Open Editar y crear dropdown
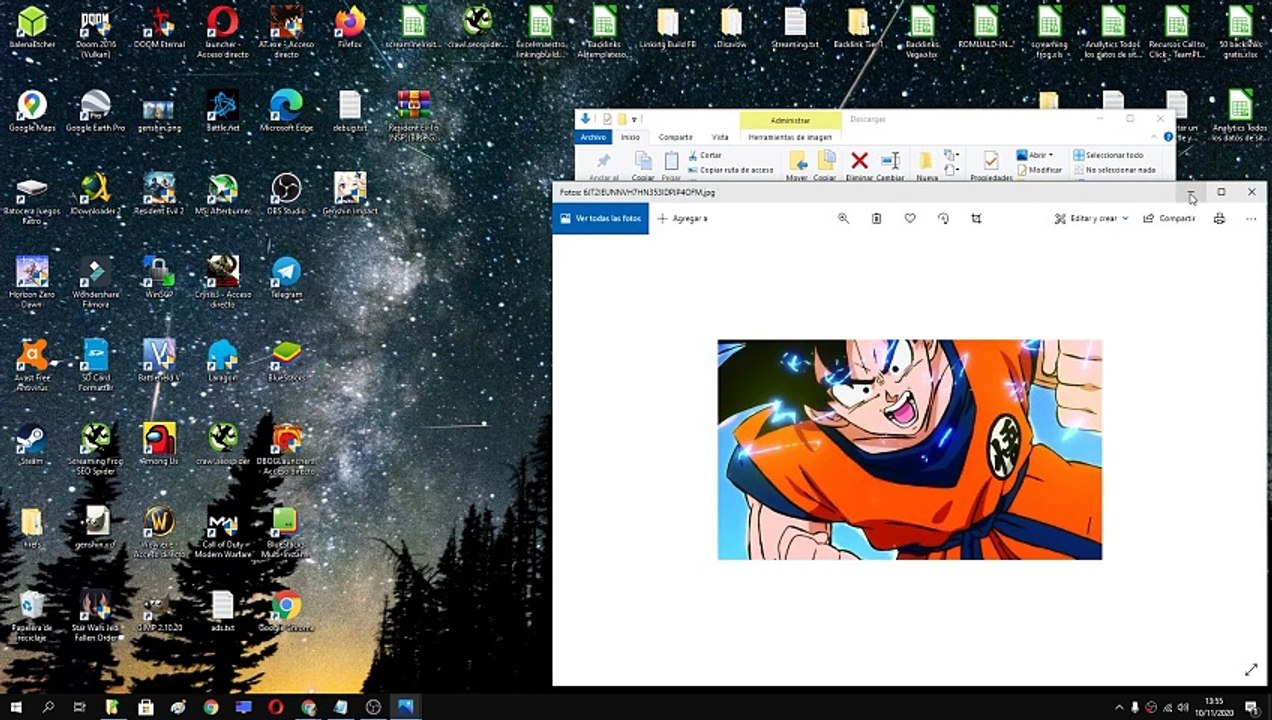Screen dimensions: 1272x720 pyautogui.click(x=1091, y=218)
